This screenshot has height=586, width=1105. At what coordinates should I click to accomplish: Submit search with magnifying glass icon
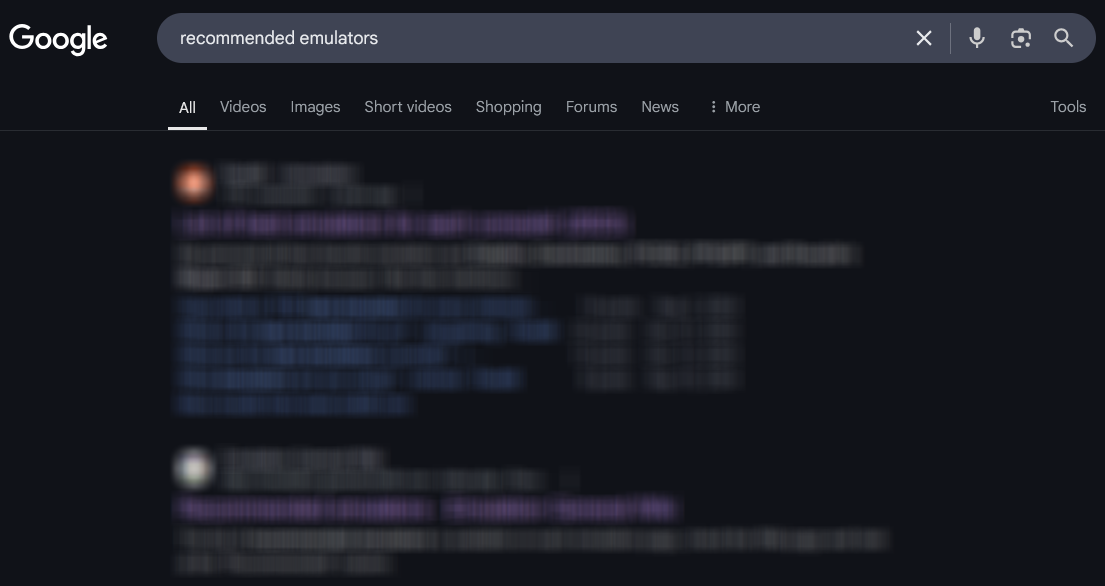(x=1063, y=38)
